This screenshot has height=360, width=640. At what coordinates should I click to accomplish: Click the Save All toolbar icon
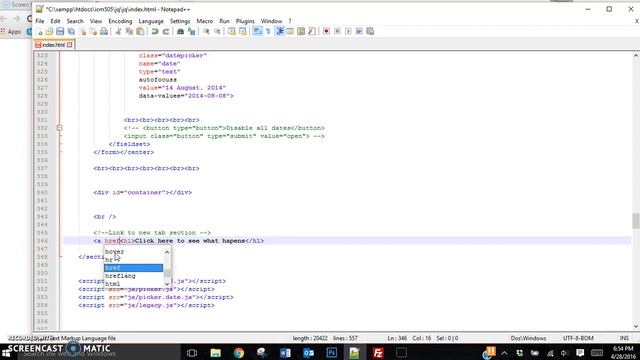pos(71,31)
